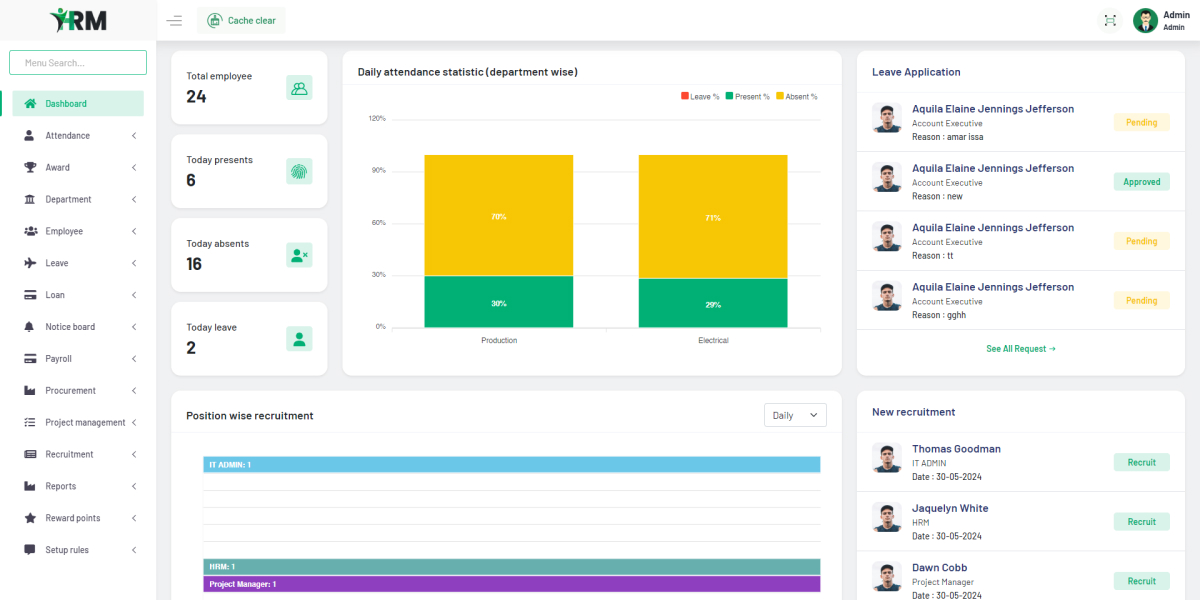The width and height of the screenshot is (1200, 600).
Task: Click the Menu Search input field
Action: point(77,62)
